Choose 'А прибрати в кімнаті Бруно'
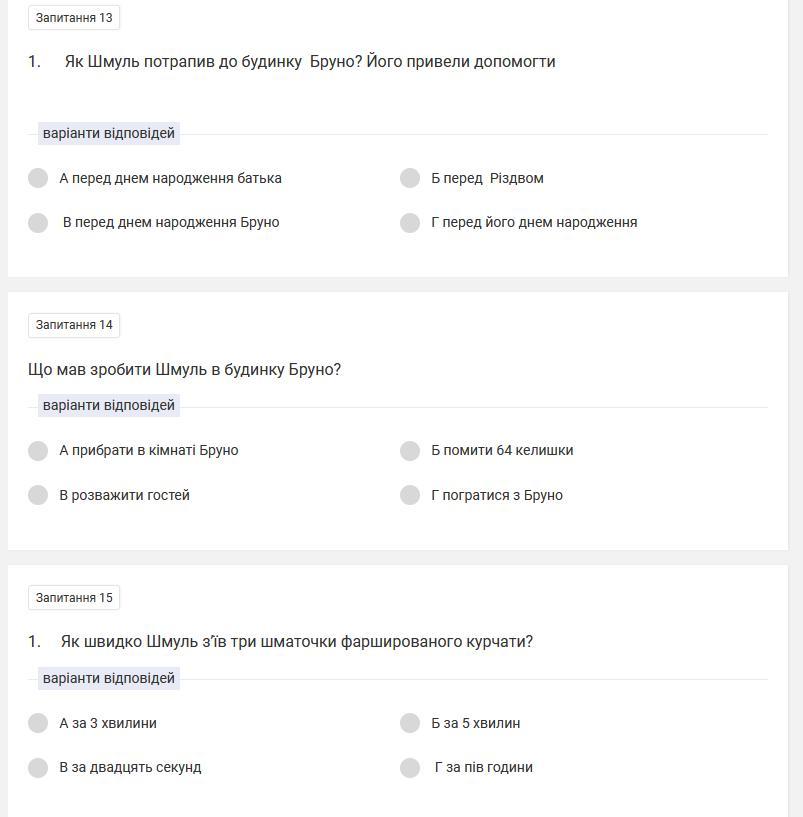Screen dimensions: 803x817 38,451
